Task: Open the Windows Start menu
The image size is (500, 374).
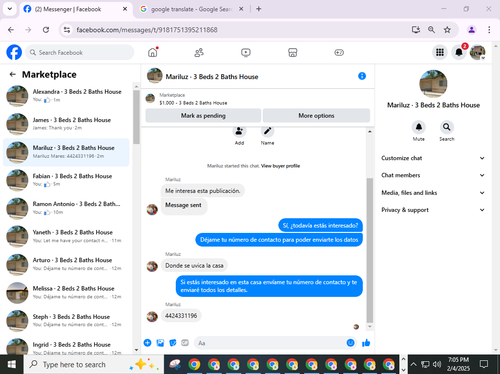Action: coord(12,364)
